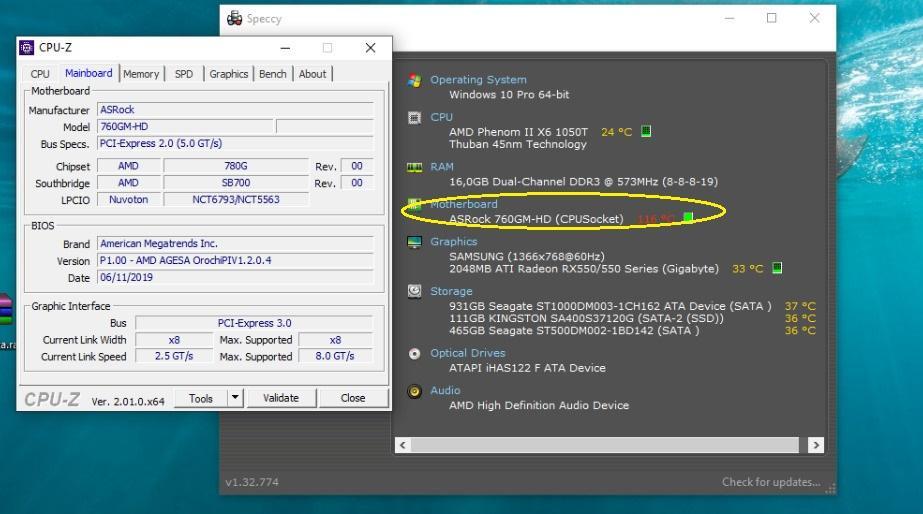Click the CPU chip icon in Speccy
The width and height of the screenshot is (923, 514).
(414, 118)
